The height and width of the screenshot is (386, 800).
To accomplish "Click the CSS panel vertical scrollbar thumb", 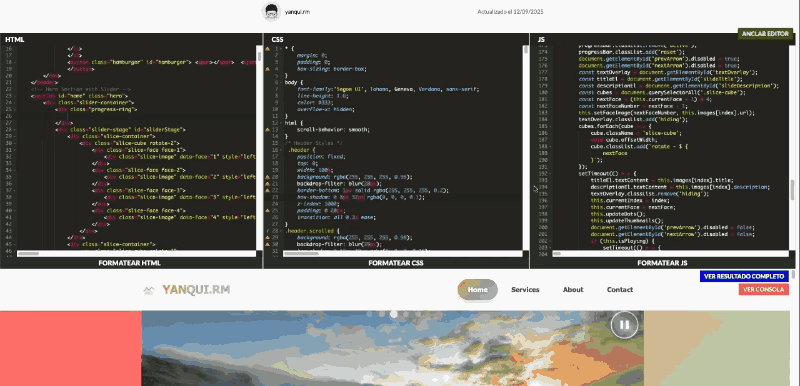I will coord(526,49).
